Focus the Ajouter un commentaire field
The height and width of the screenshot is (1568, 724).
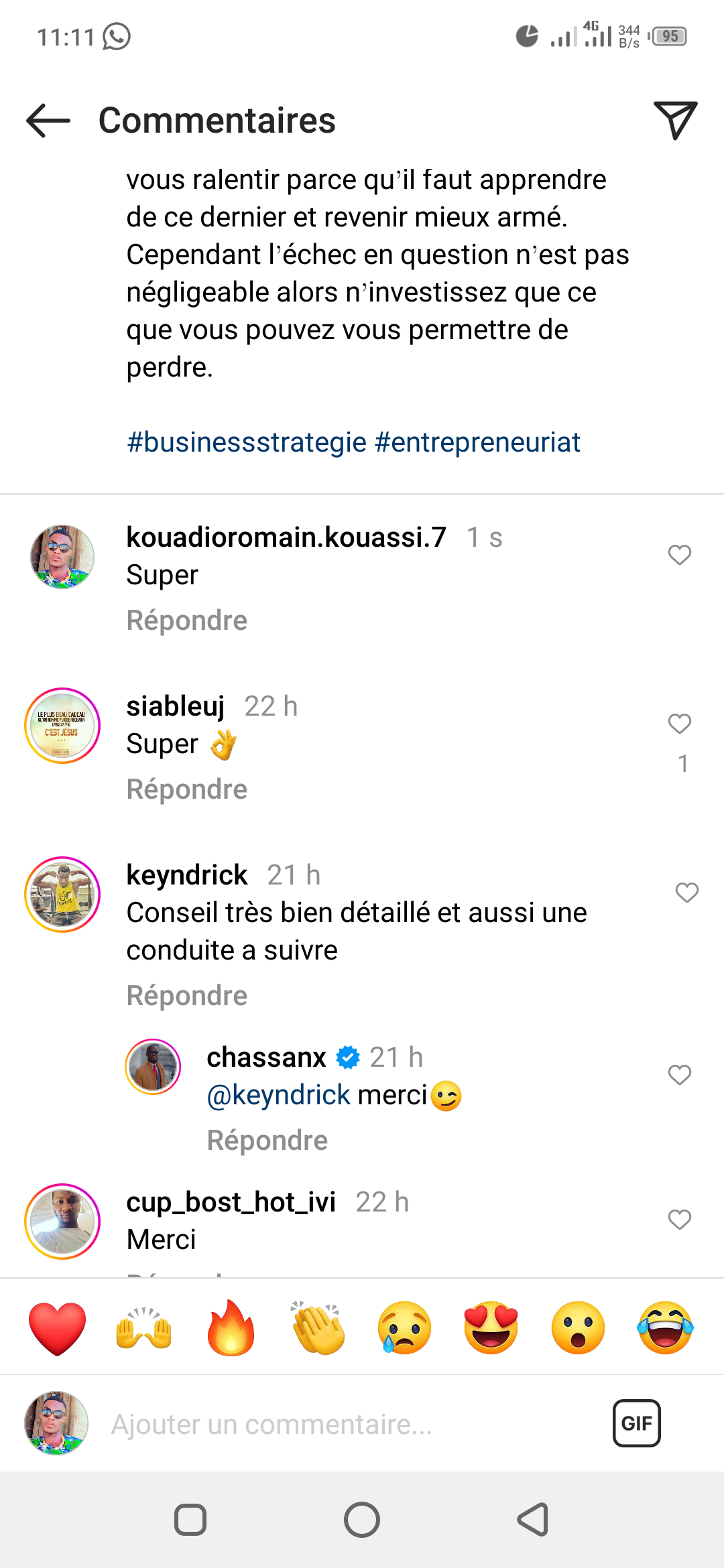pyautogui.click(x=335, y=1424)
